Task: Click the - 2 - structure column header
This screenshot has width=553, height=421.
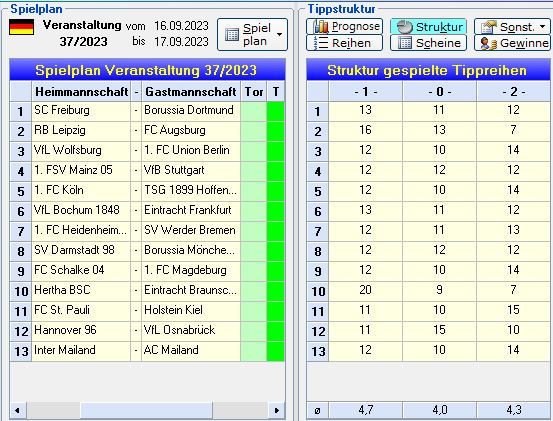Action: click(x=514, y=92)
